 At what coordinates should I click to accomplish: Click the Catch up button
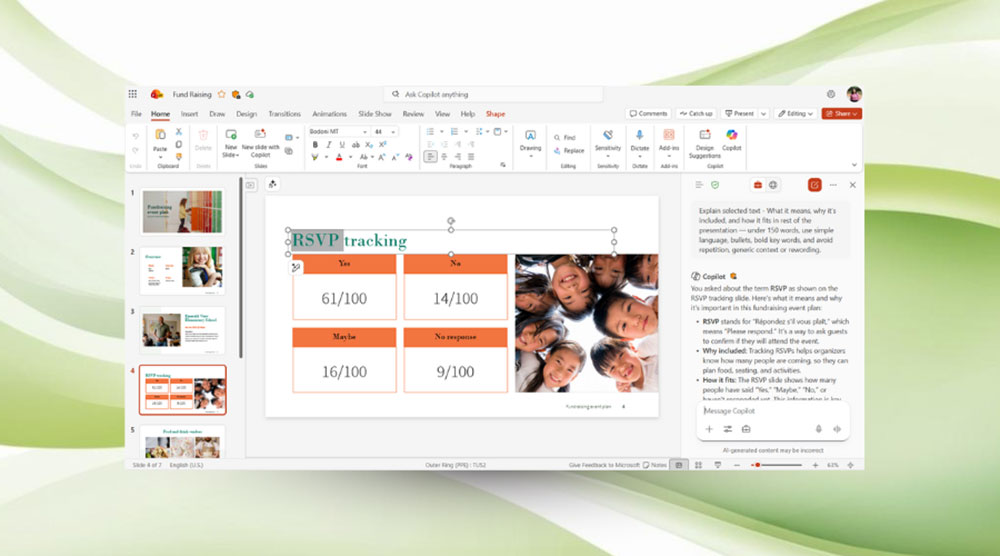pyautogui.click(x=696, y=113)
